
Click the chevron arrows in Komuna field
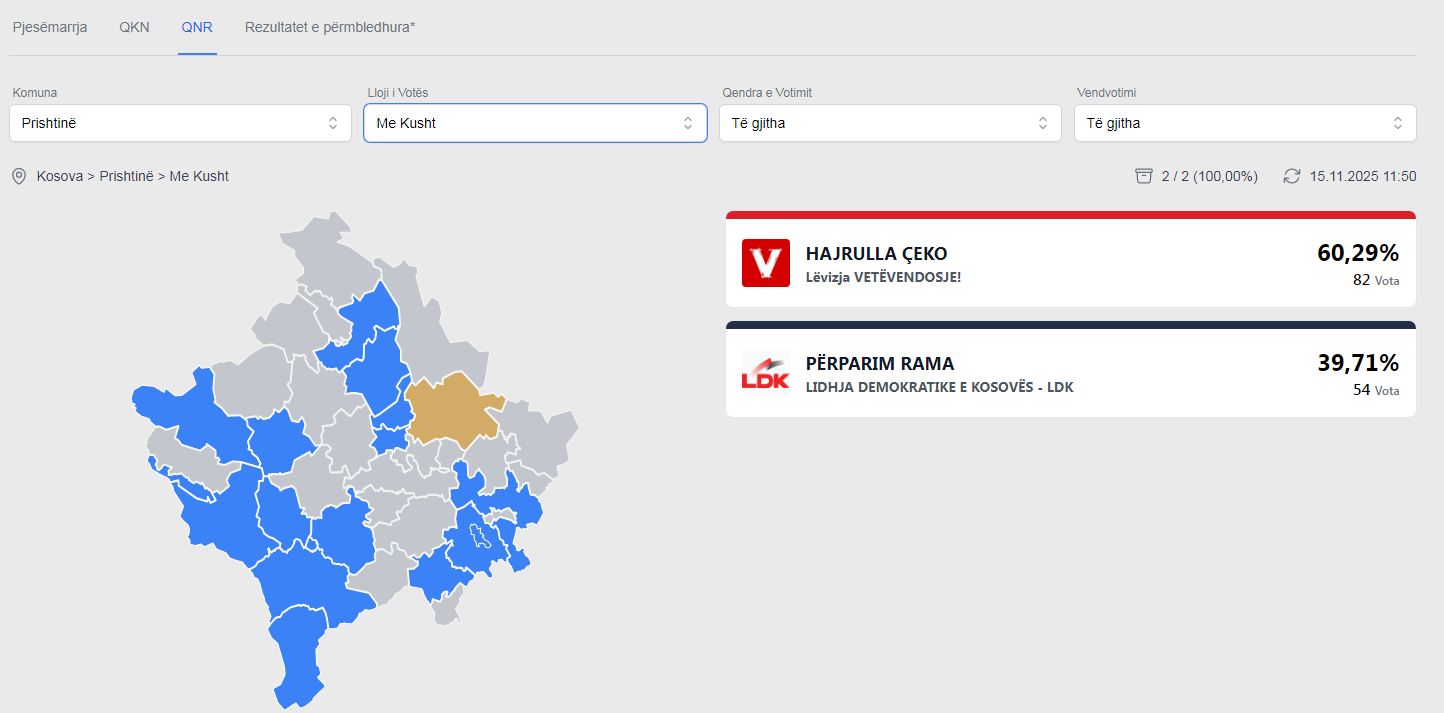click(x=333, y=123)
